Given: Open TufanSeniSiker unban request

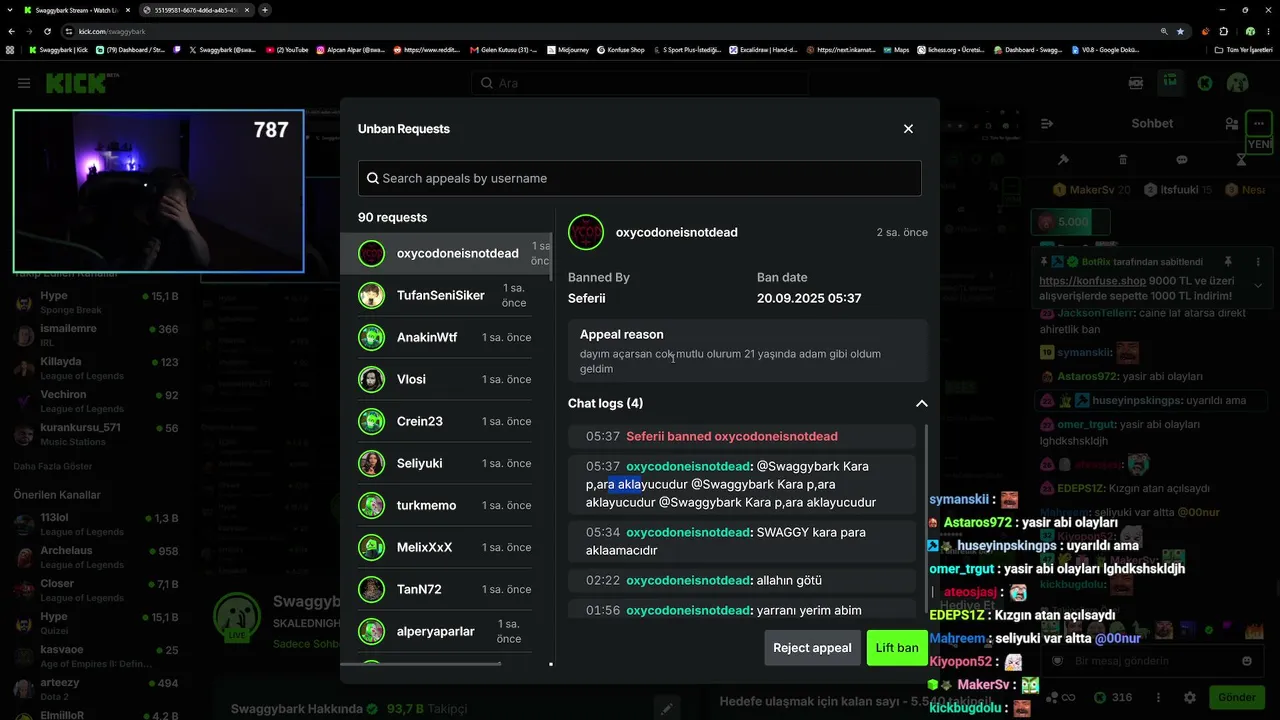Looking at the screenshot, I should [445, 296].
